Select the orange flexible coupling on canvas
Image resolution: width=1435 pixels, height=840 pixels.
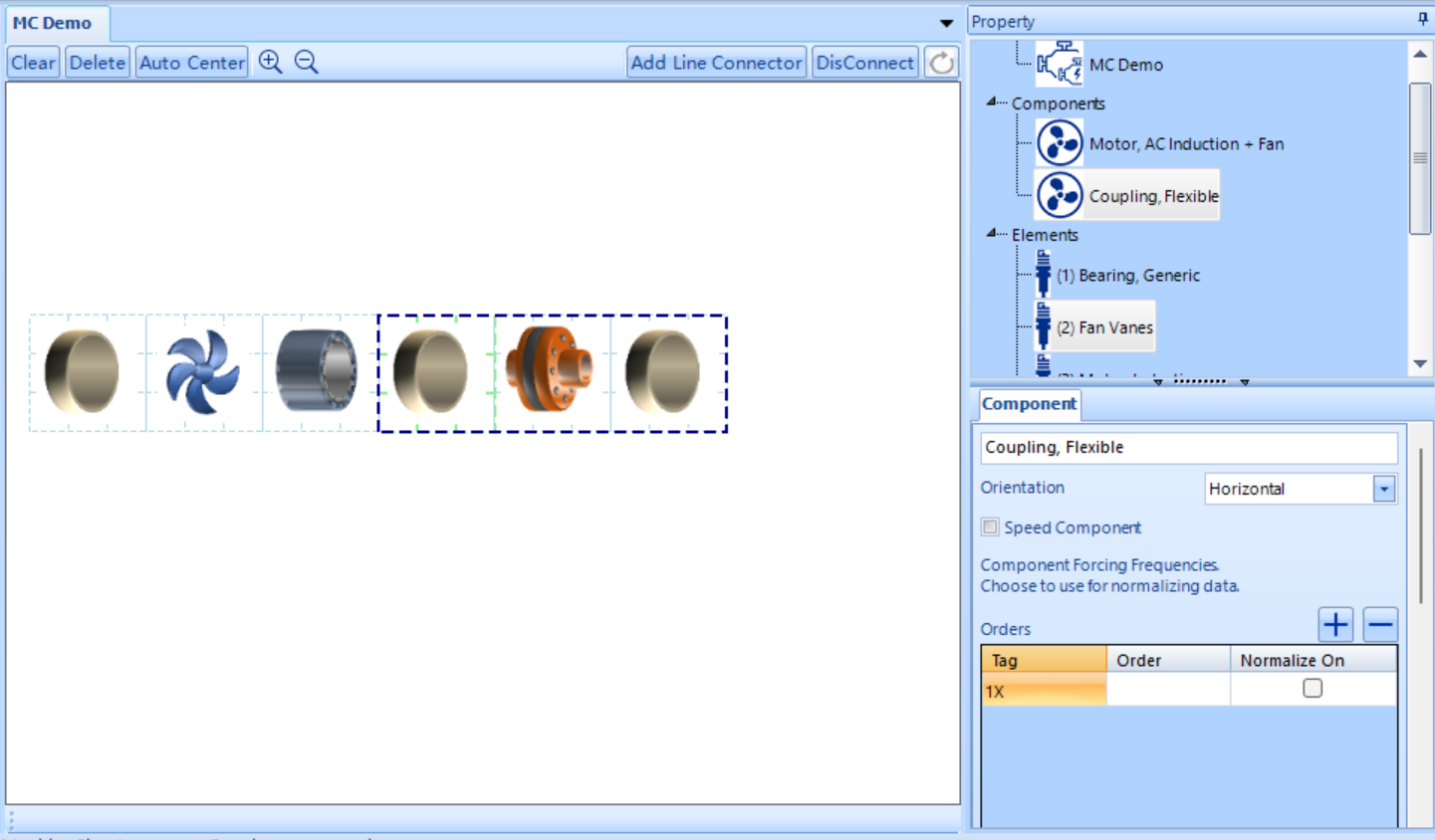pos(549,368)
